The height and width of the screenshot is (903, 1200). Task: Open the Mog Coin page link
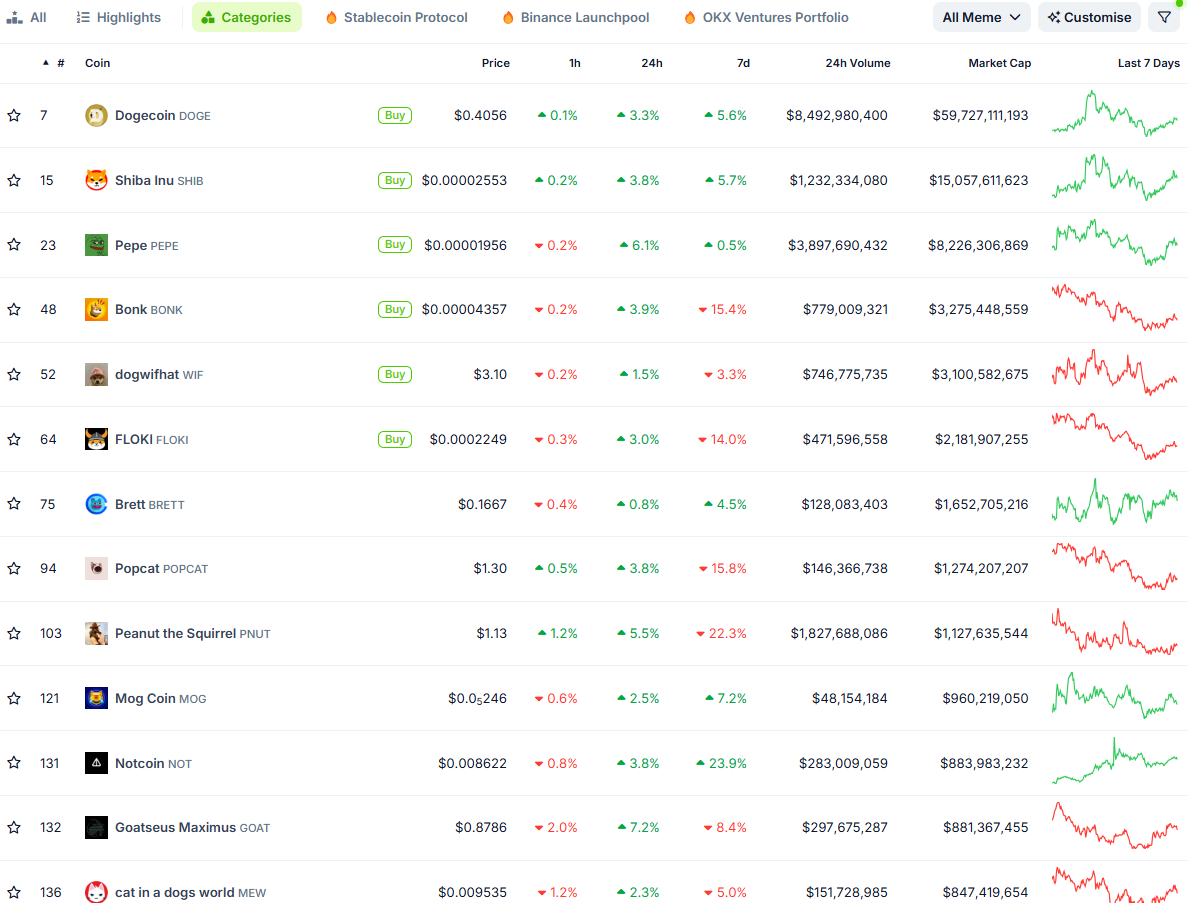pyautogui.click(x=160, y=698)
